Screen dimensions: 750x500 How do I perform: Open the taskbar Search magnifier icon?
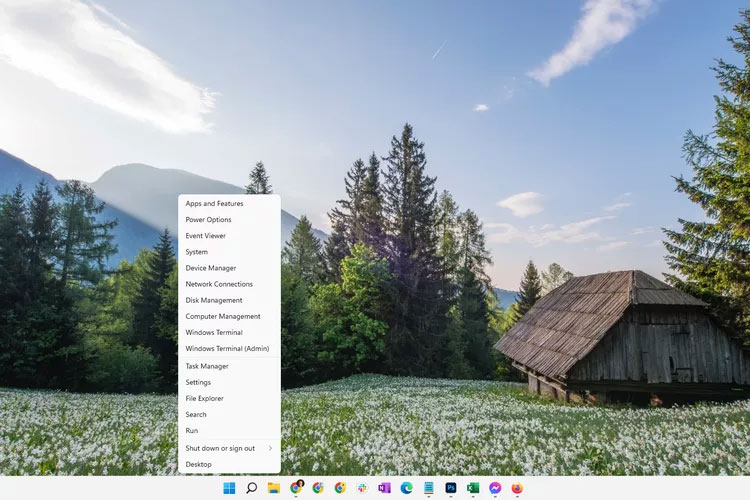[x=252, y=488]
